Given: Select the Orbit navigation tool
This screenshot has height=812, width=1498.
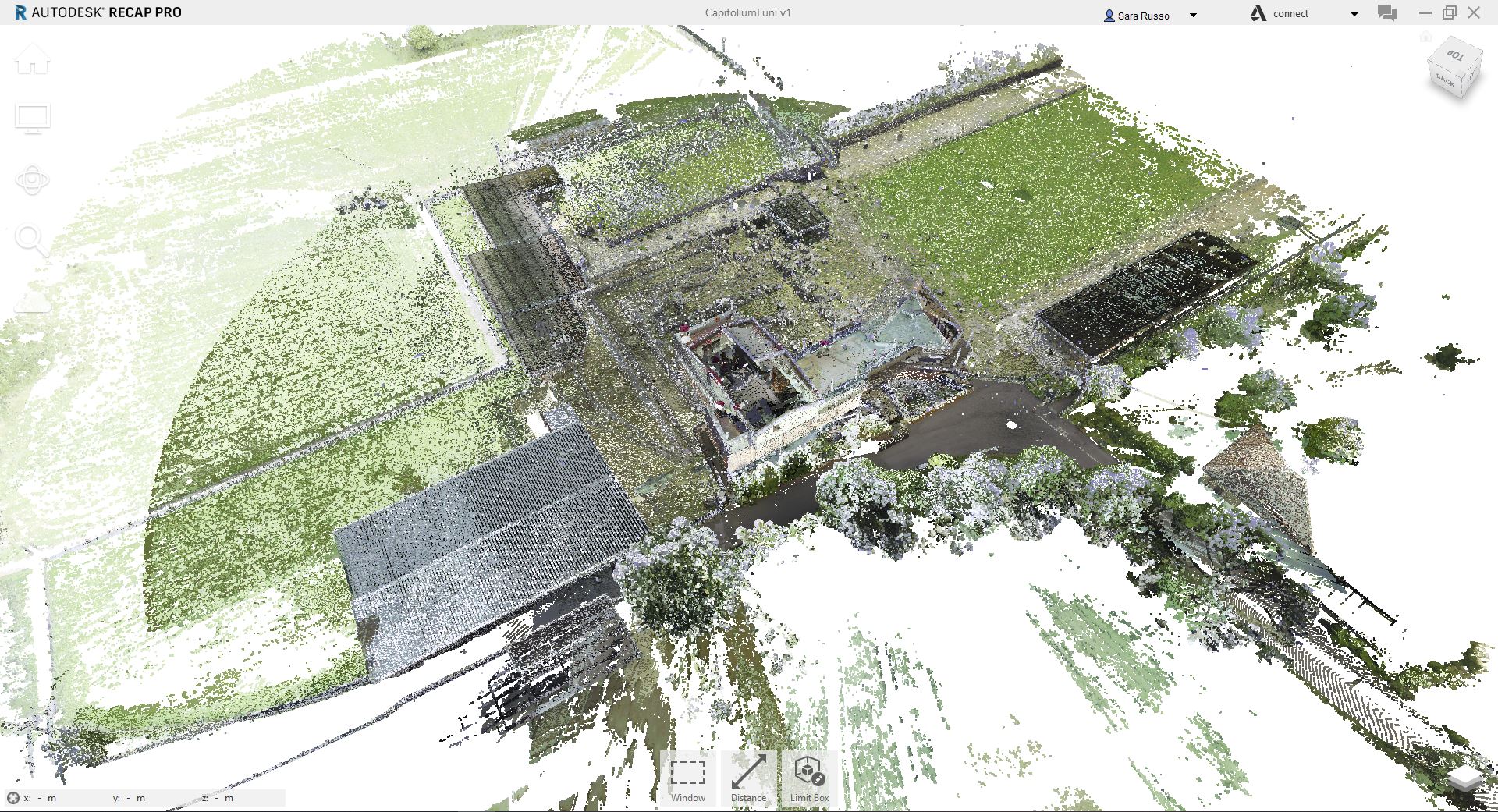Looking at the screenshot, I should [x=32, y=180].
